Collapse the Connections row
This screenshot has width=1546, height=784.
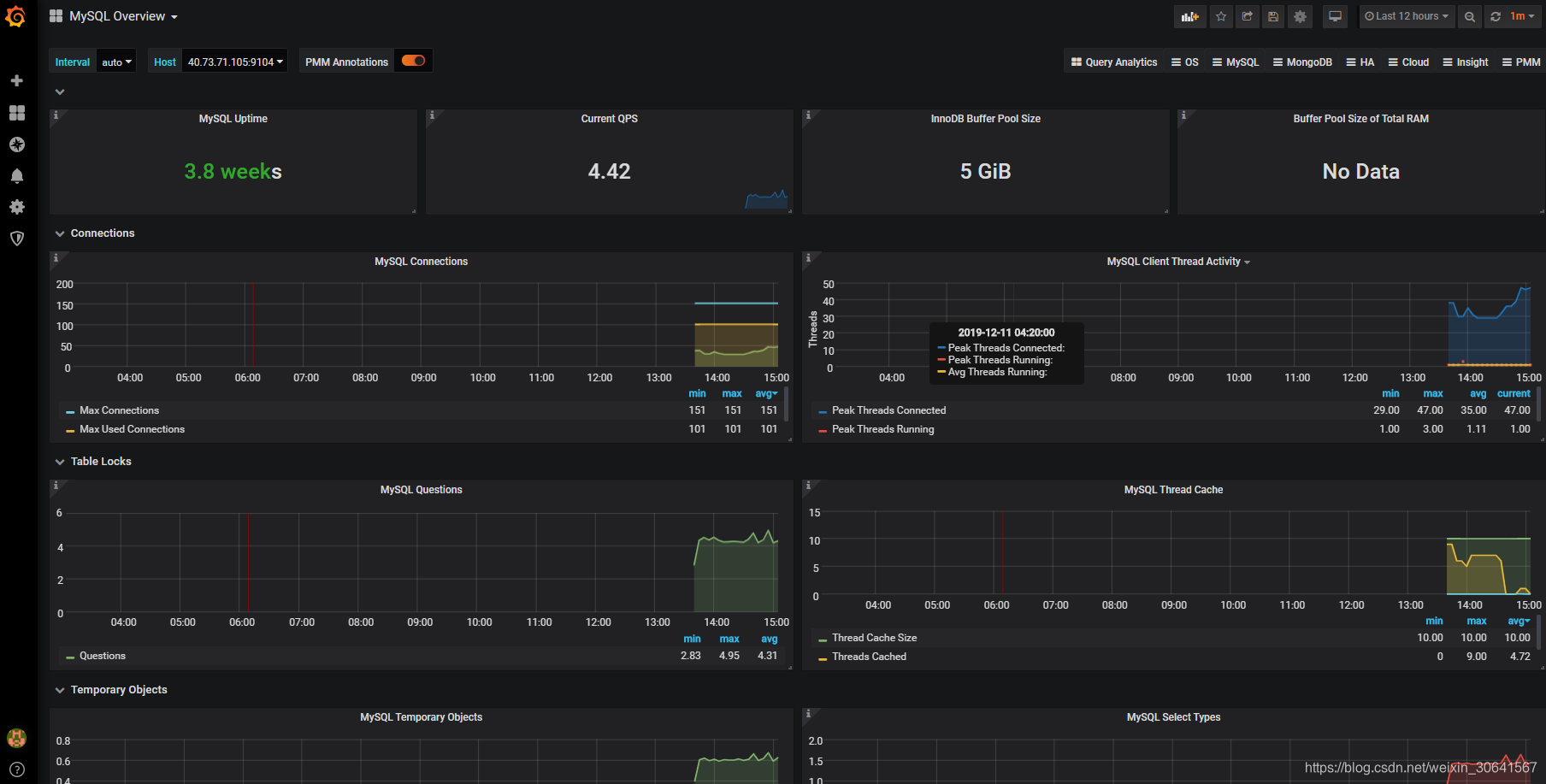(95, 233)
